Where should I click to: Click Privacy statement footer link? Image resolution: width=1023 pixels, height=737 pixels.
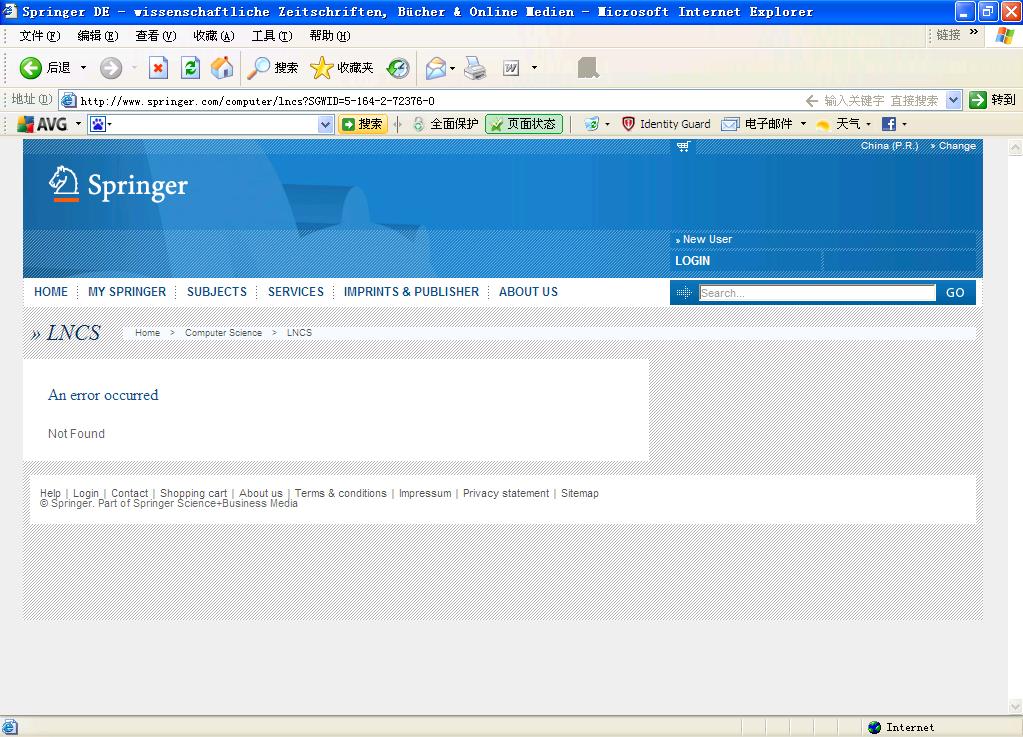pyautogui.click(x=506, y=493)
